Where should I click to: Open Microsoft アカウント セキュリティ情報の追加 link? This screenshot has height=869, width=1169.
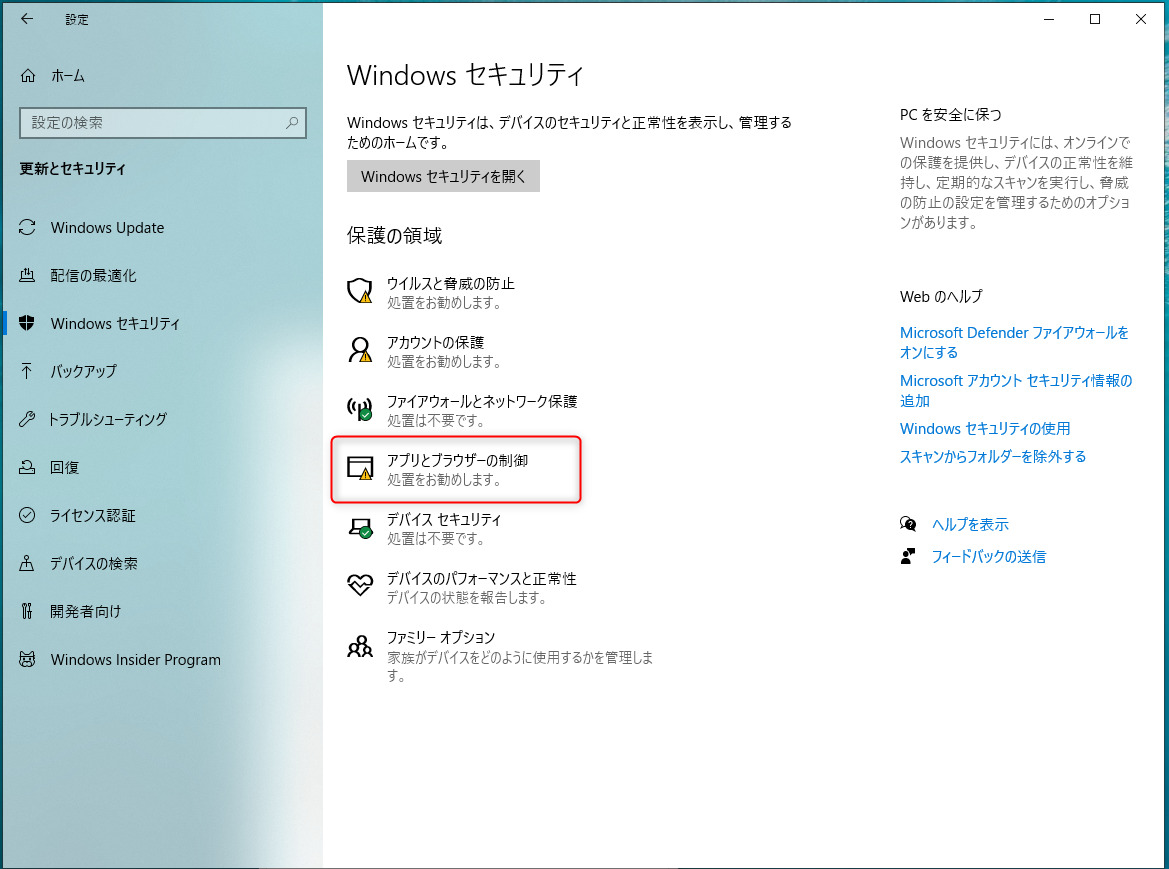[x=1015, y=391]
